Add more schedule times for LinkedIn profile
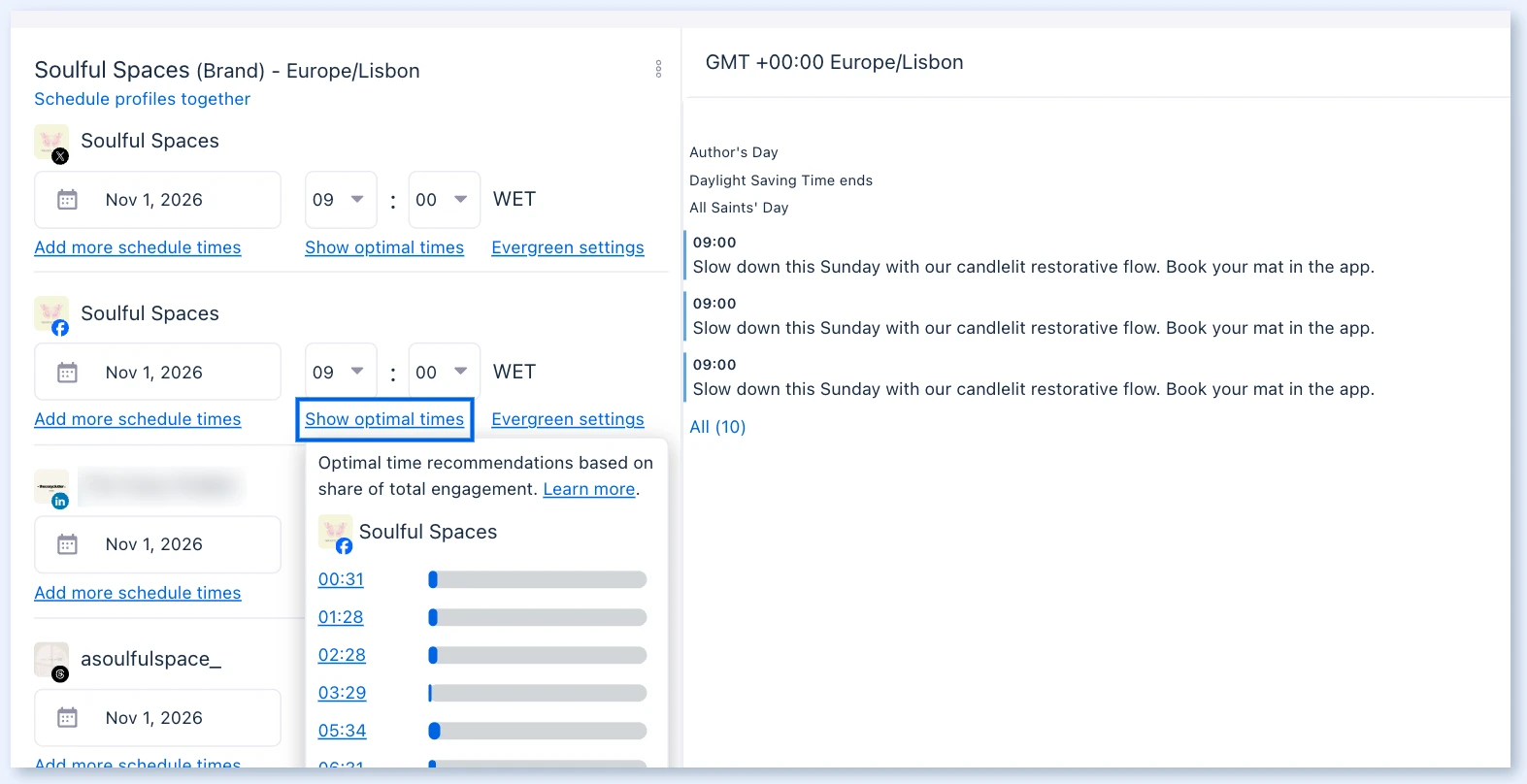 point(138,593)
